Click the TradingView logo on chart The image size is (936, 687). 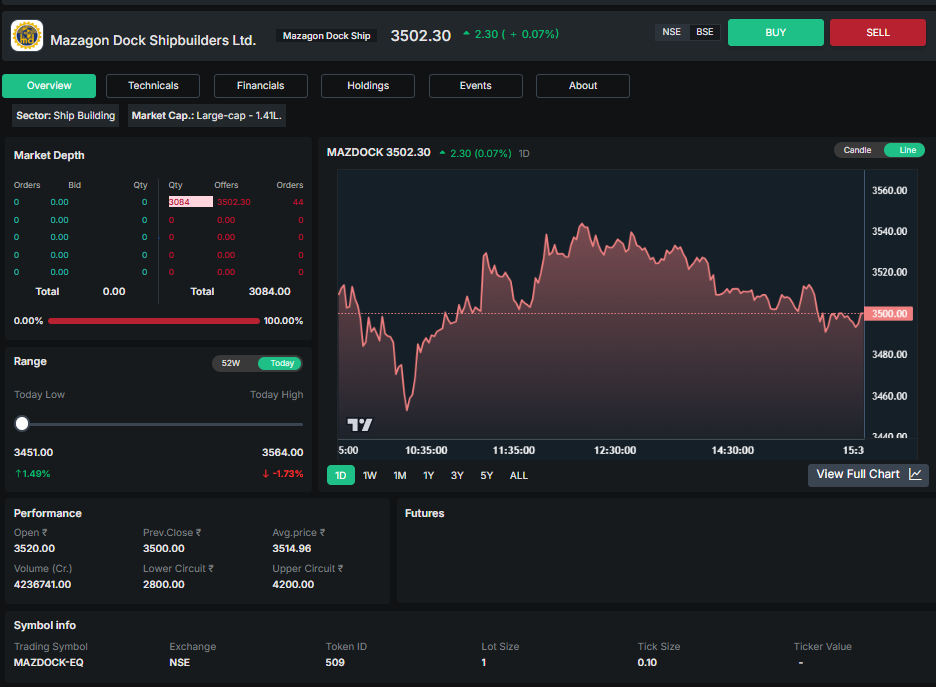click(x=359, y=424)
